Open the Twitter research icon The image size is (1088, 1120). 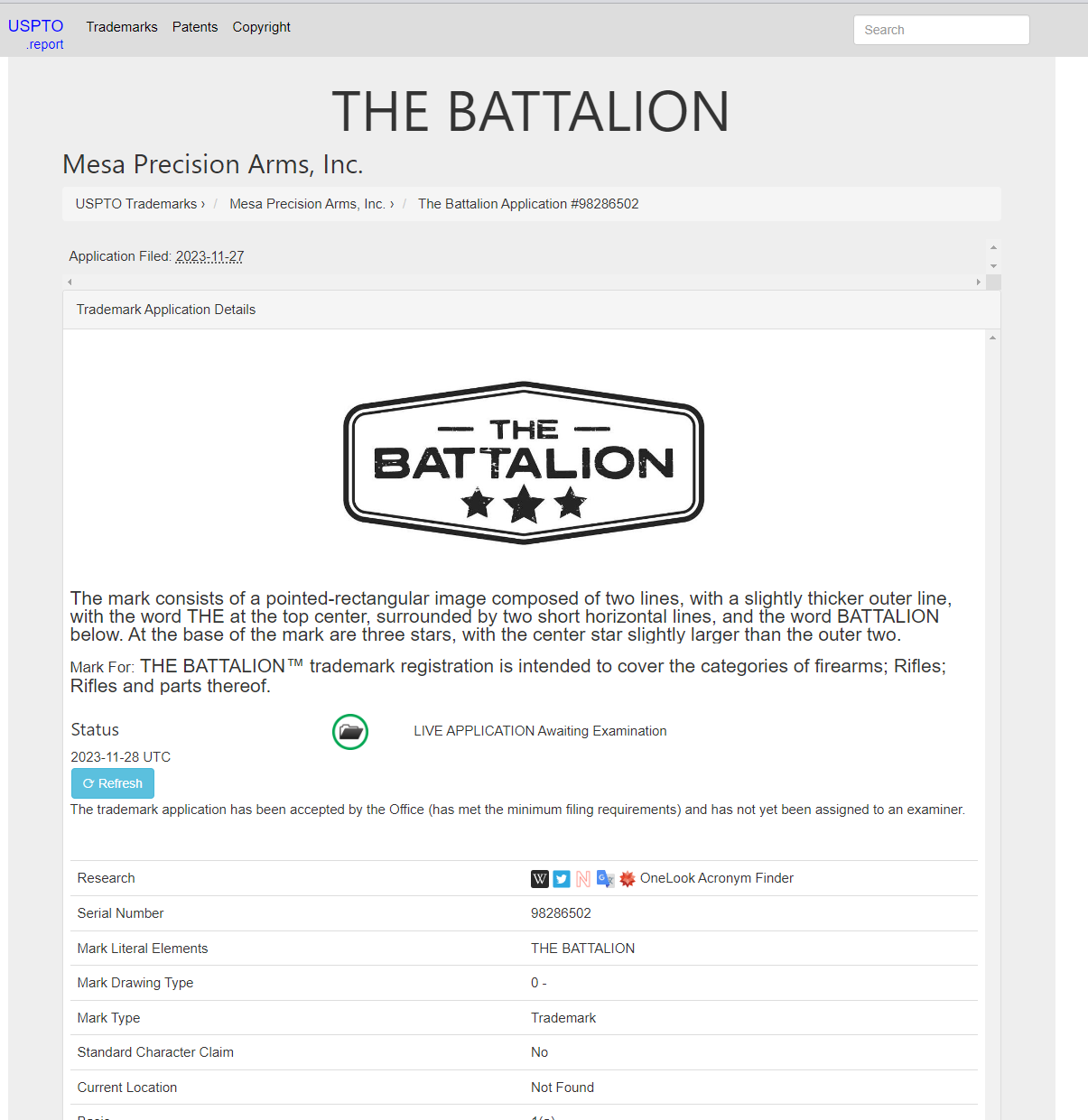[562, 879]
